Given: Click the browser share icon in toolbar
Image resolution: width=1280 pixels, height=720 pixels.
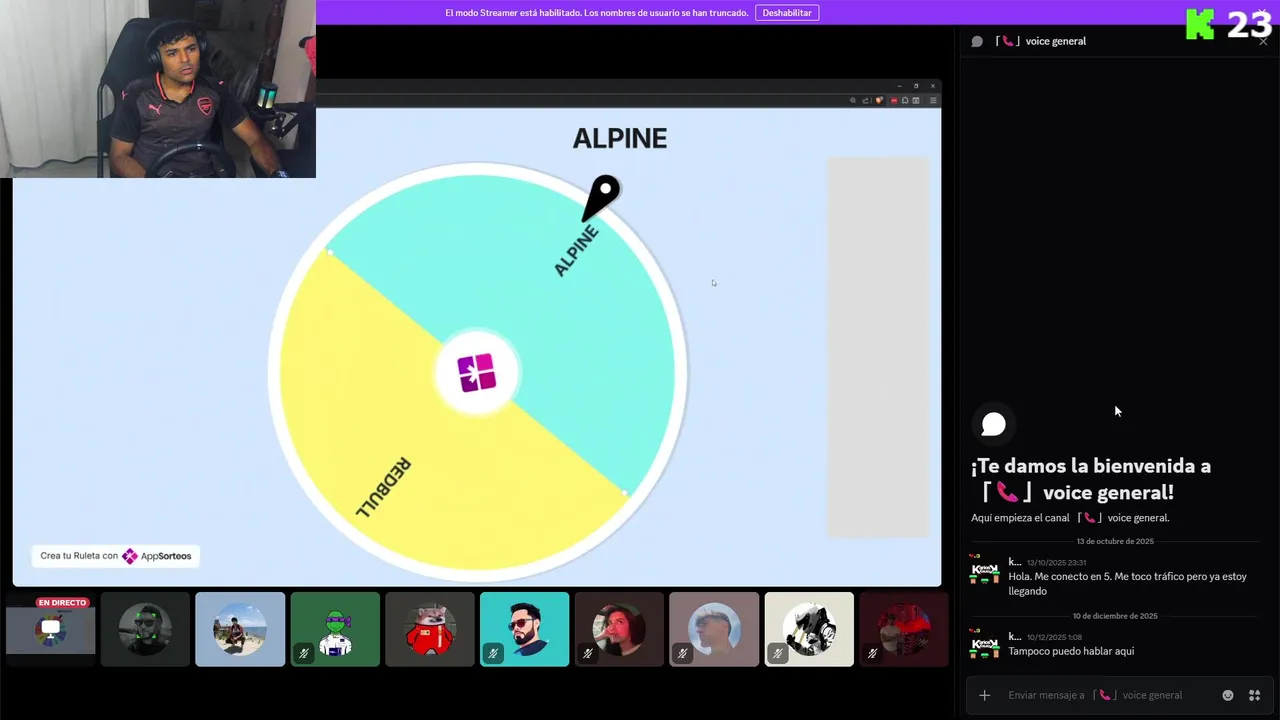Looking at the screenshot, I should coord(865,100).
